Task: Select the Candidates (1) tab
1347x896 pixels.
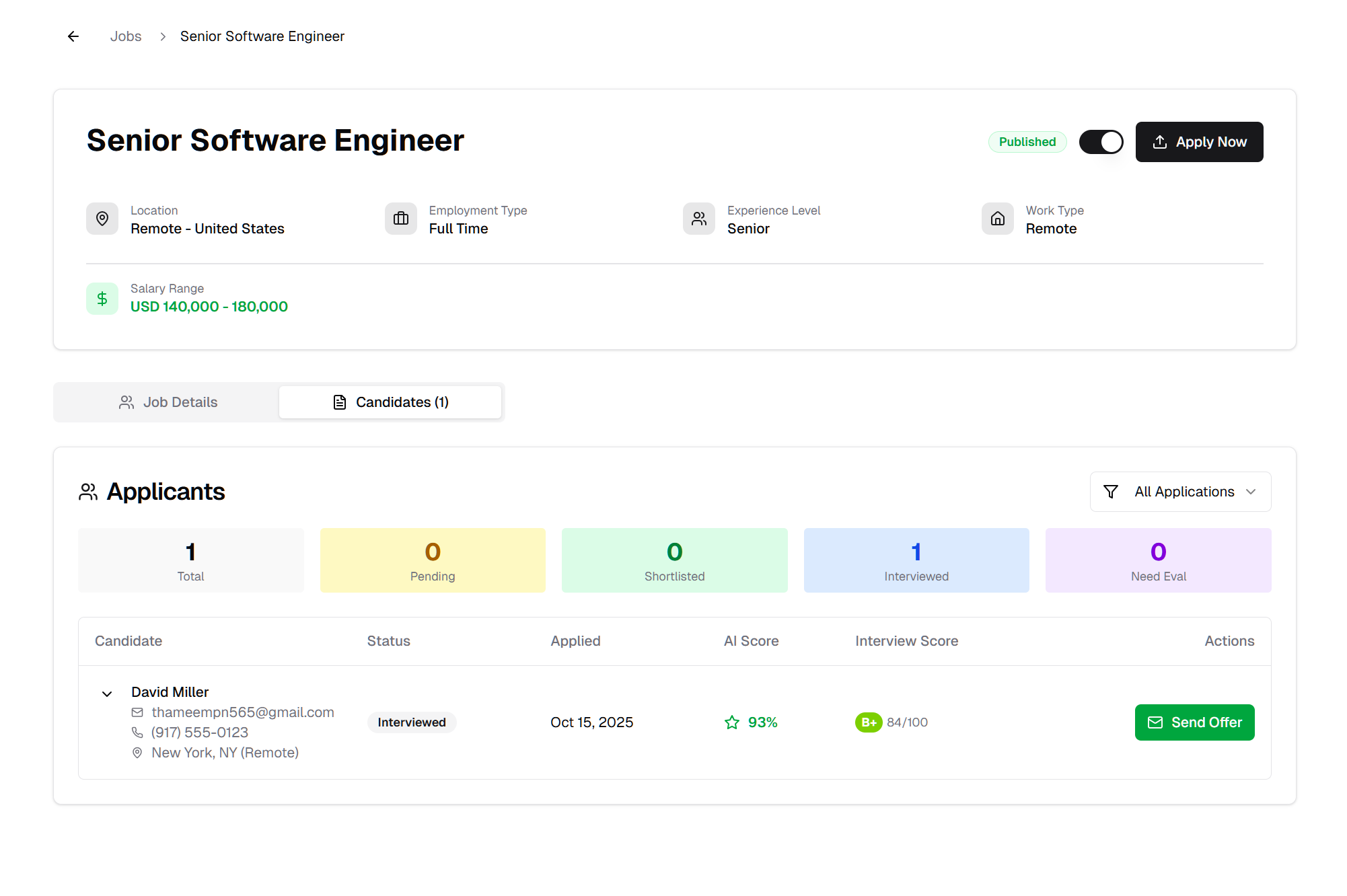Action: click(x=390, y=402)
